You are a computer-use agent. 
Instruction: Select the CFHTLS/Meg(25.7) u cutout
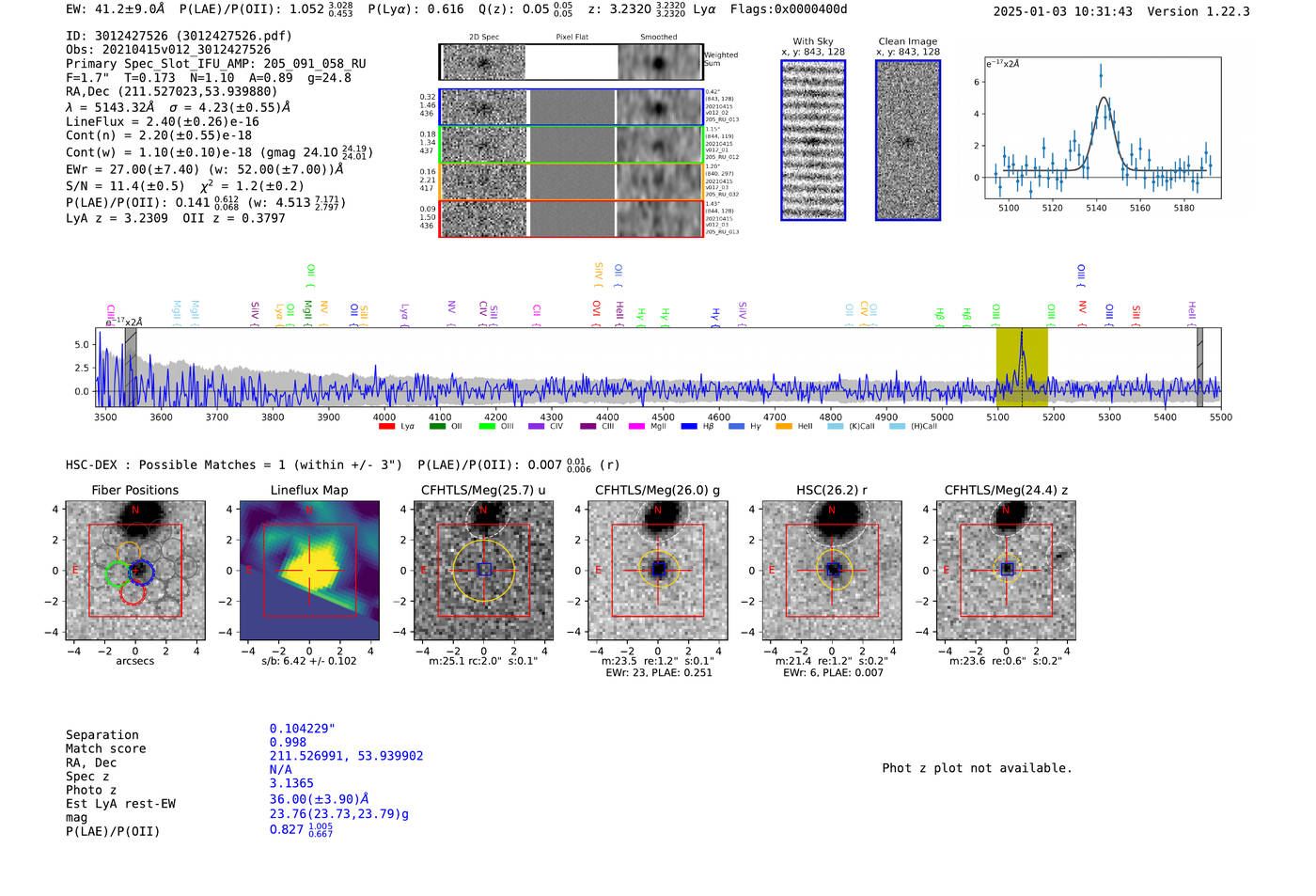pos(483,571)
